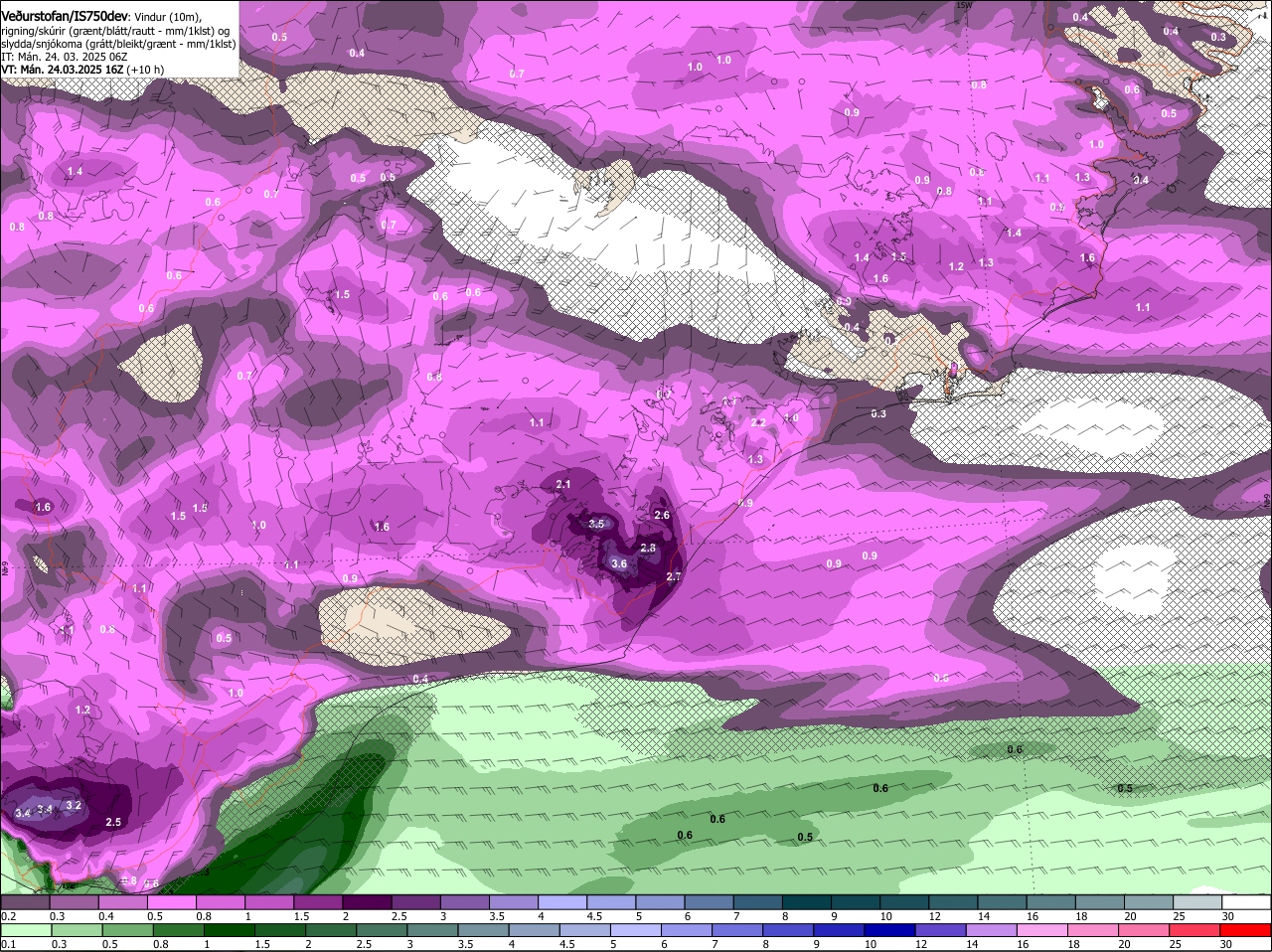This screenshot has width=1272, height=952.
Task: Click the 2.8 value label on the map
Action: coord(648,548)
